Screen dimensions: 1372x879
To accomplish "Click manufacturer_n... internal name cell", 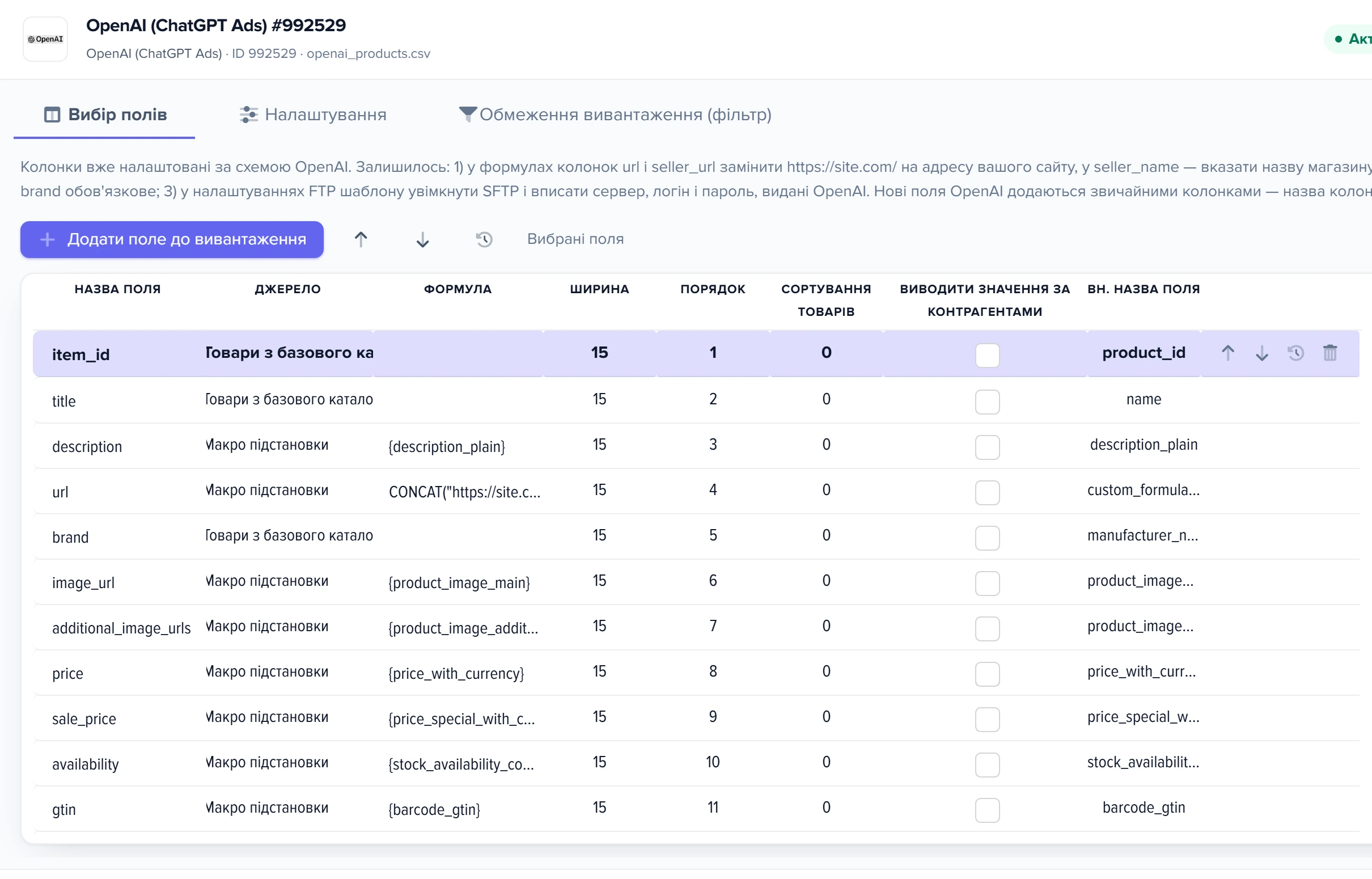I will tap(1142, 535).
